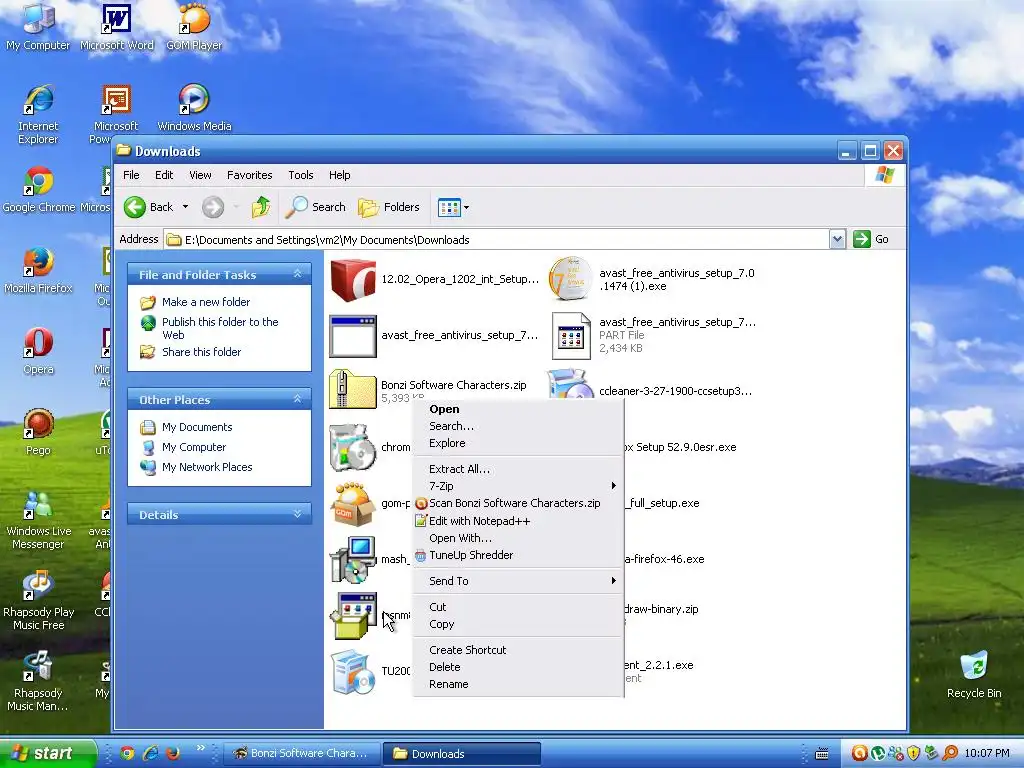Show more quick launch items chevron
Screen dimensions: 1024x768
click(200, 748)
